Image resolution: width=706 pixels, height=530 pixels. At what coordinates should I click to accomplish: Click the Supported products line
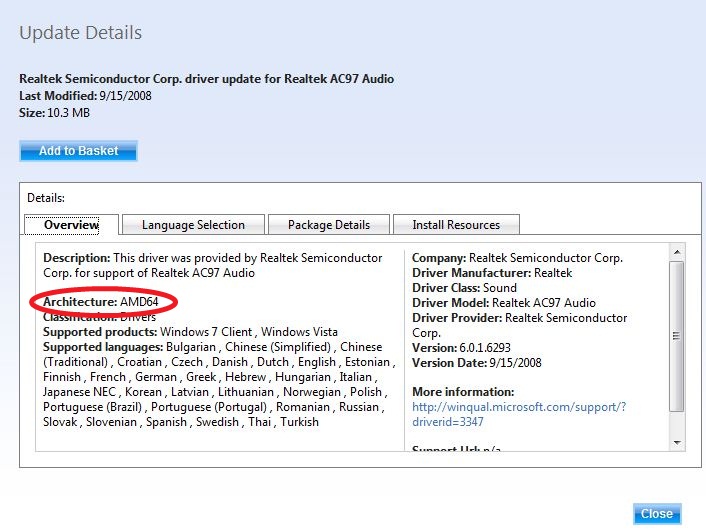(190, 332)
